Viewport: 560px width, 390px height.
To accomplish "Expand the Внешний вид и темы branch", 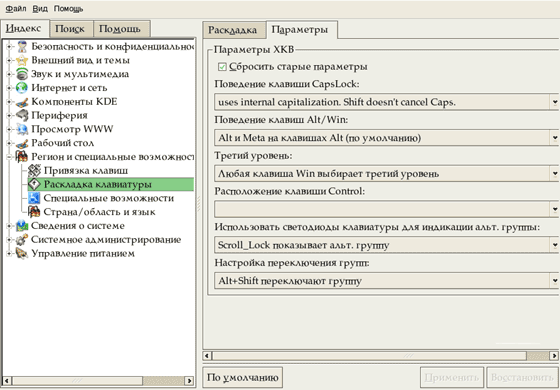I will point(10,60).
